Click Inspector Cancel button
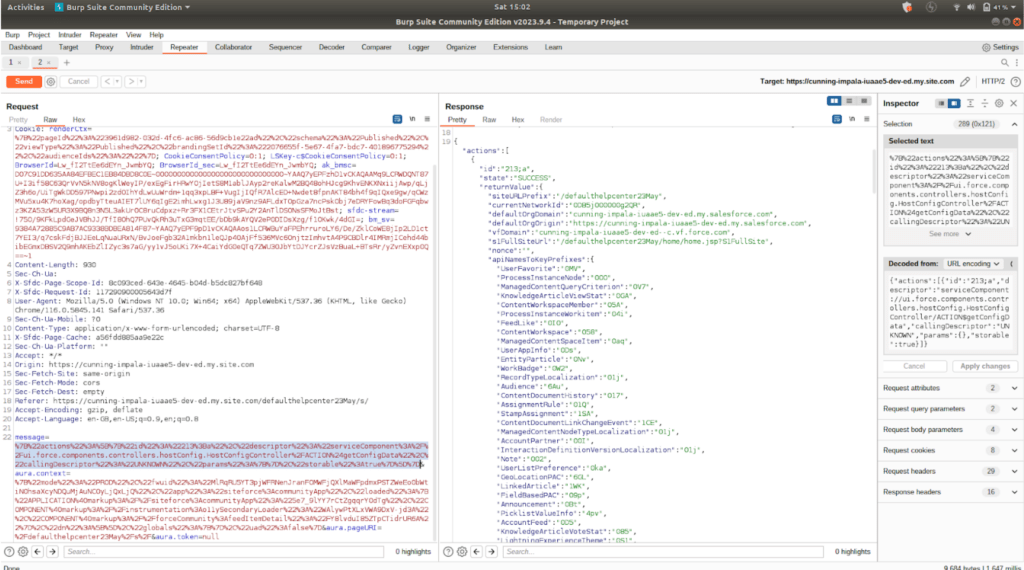Screen dimensions: 1024x570 pyautogui.click(x=914, y=366)
